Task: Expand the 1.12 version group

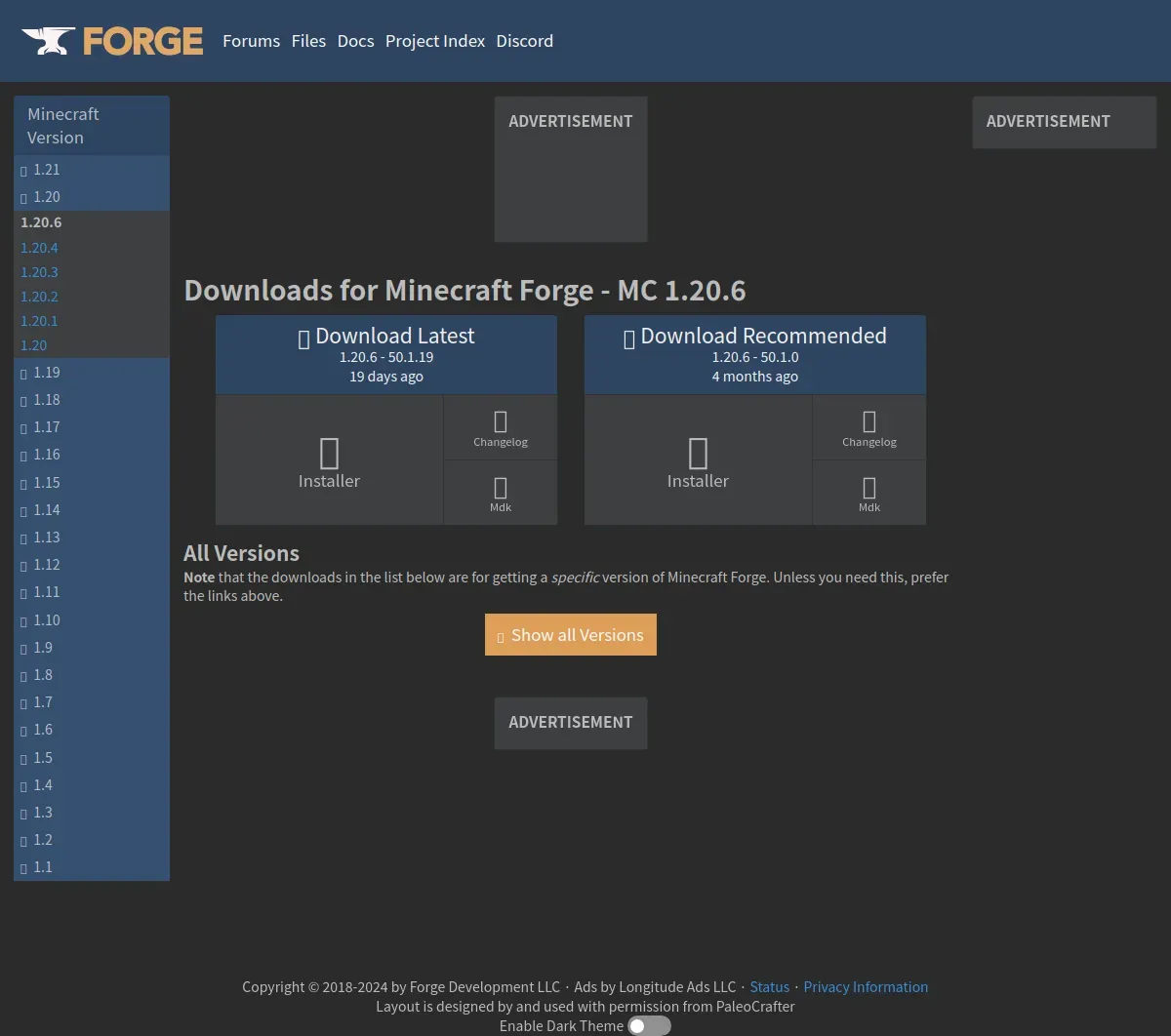Action: pos(92,565)
